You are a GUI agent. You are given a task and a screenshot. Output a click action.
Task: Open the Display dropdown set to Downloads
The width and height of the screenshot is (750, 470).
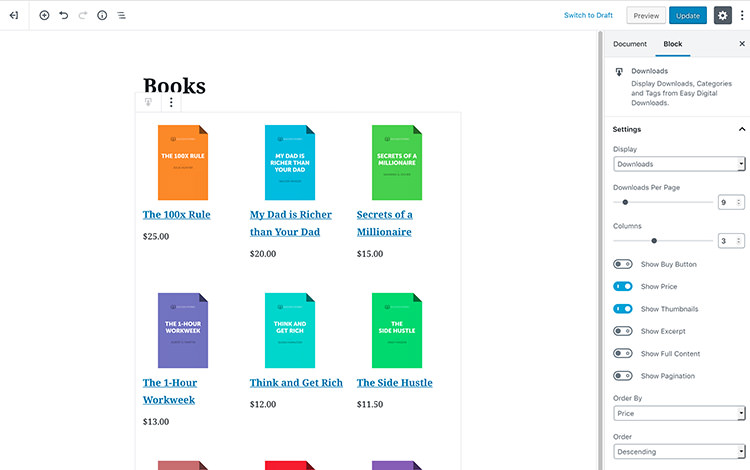[x=679, y=164]
